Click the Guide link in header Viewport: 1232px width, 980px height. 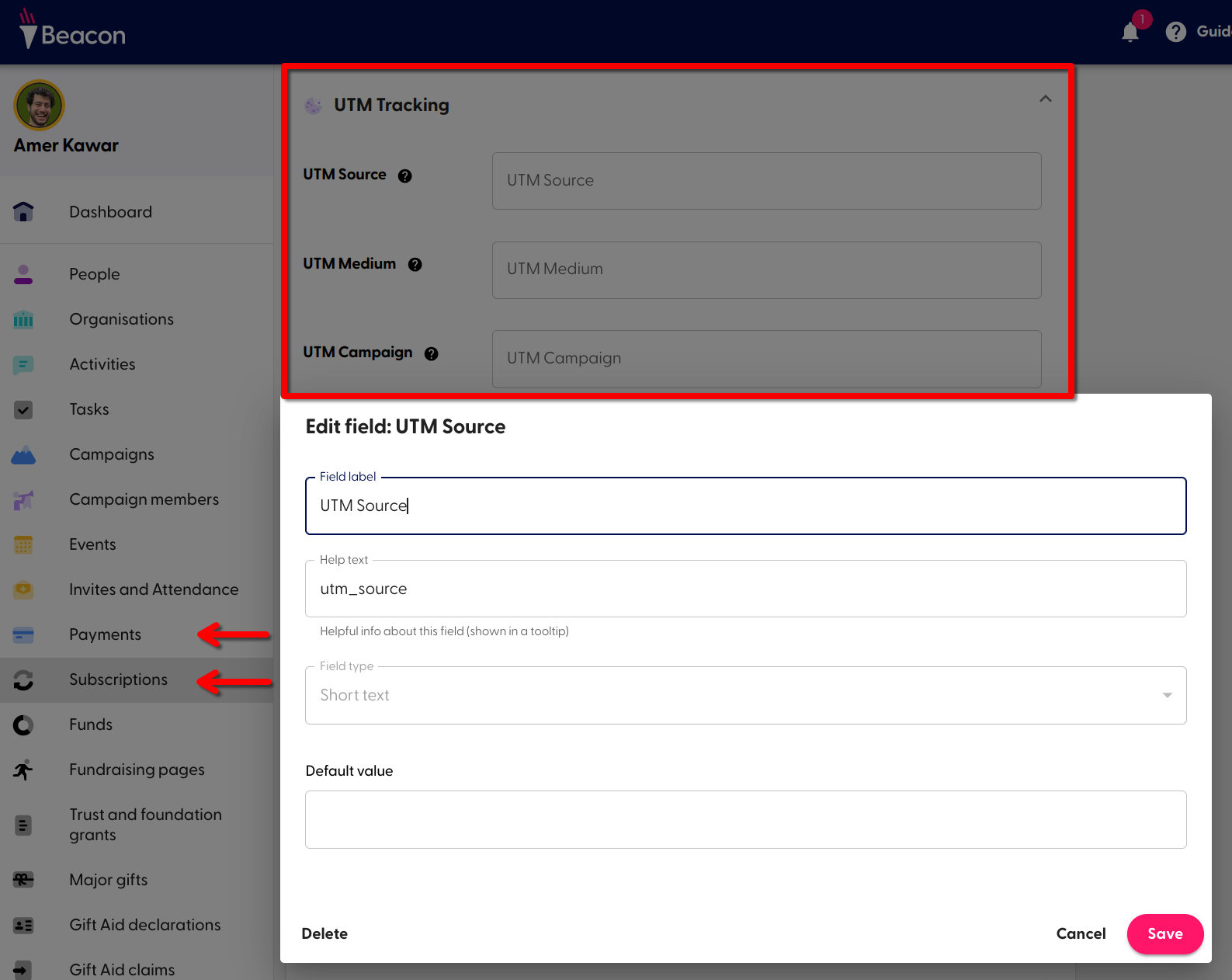click(x=1213, y=31)
